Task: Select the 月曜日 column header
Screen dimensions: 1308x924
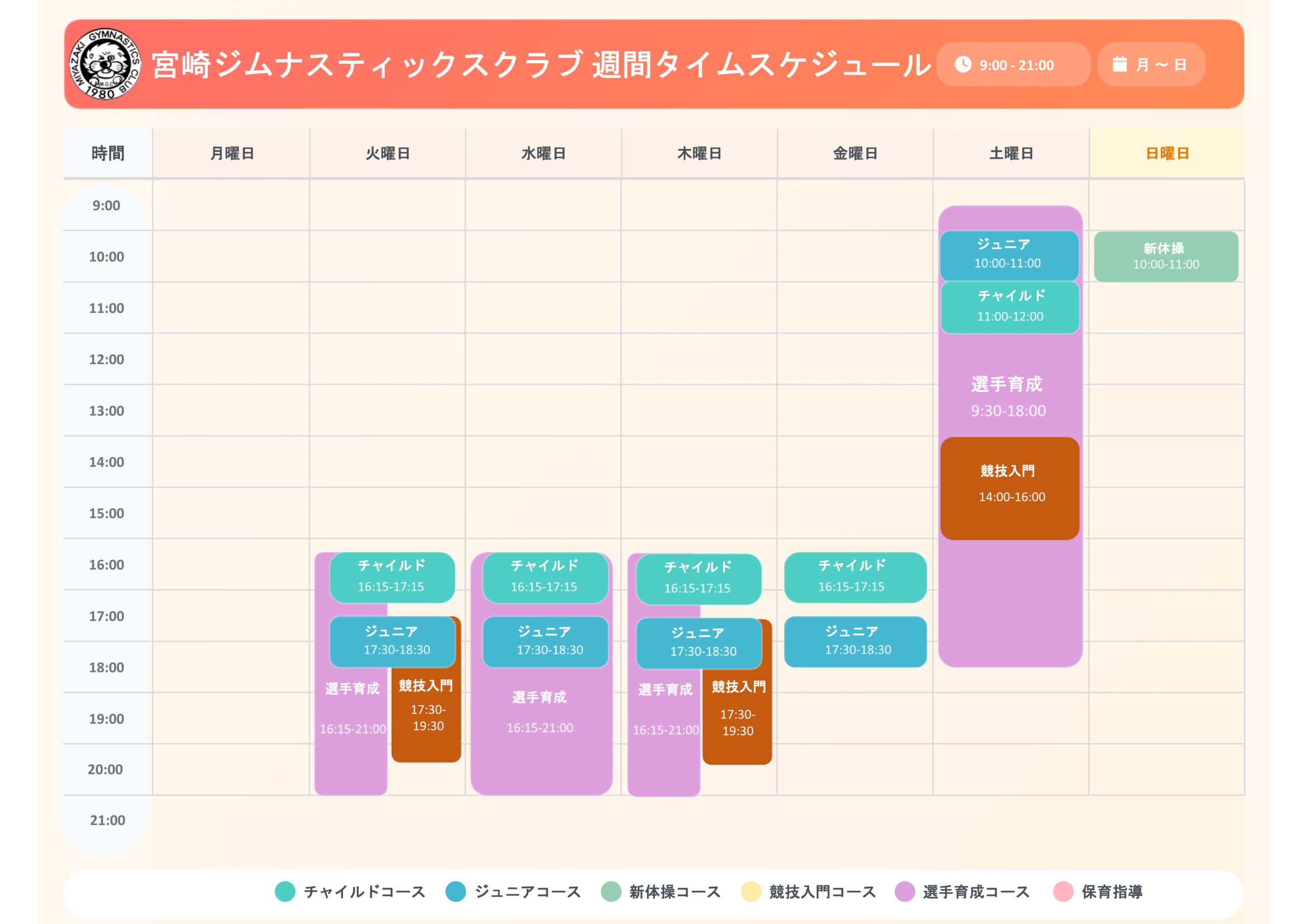Action: tap(231, 153)
